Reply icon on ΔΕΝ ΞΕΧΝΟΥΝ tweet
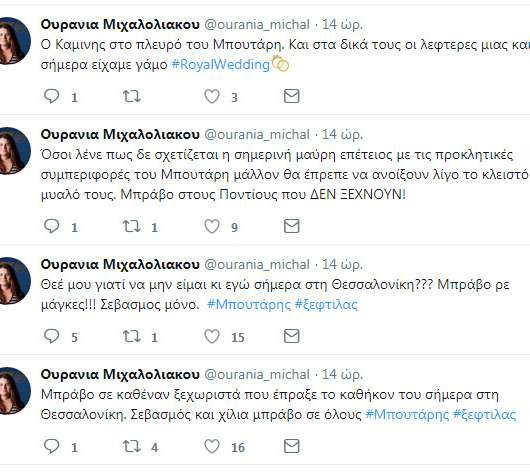This screenshot has width=530, height=473. (x=52, y=226)
